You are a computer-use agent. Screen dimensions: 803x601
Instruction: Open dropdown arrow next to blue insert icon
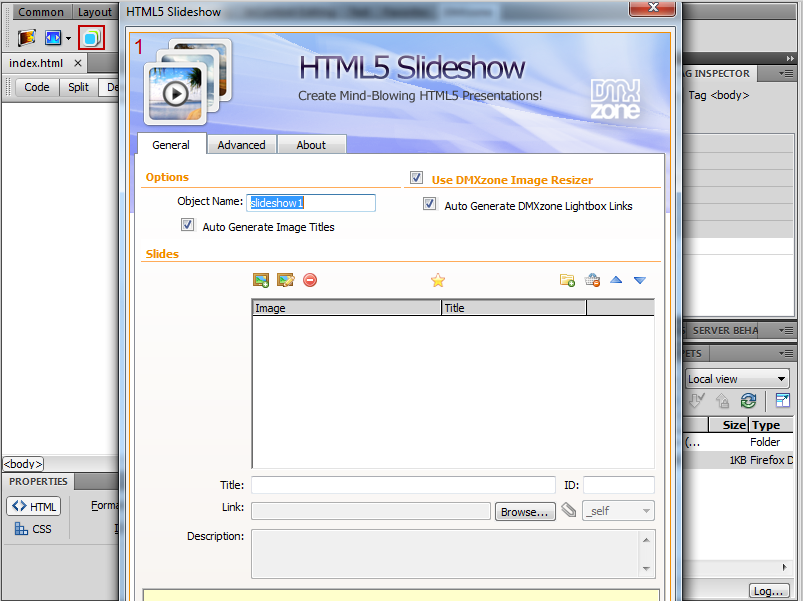tap(69, 38)
